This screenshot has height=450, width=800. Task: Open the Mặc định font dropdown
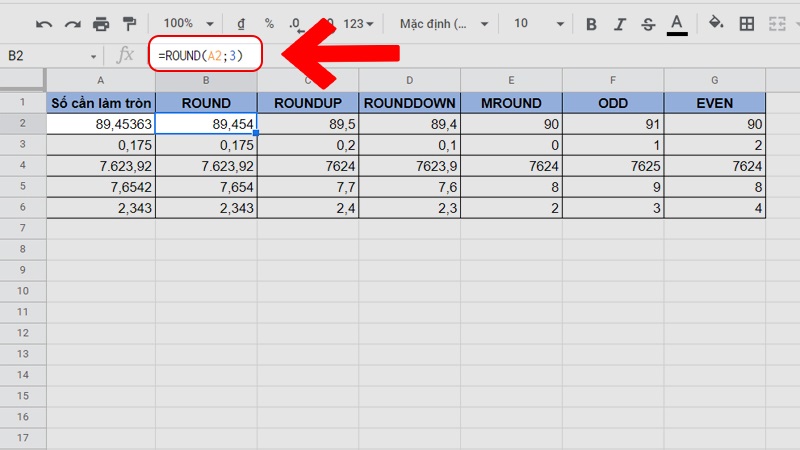coord(443,23)
